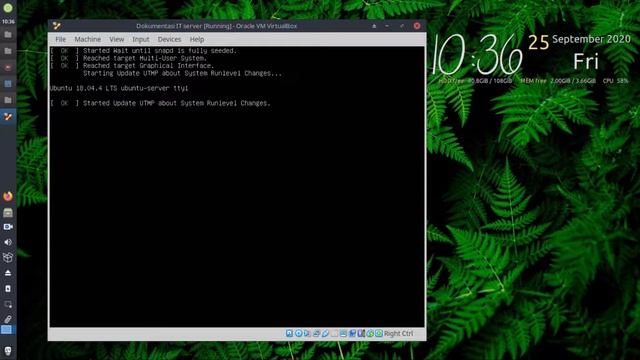Open the File menu in VirtualBox

pyautogui.click(x=60, y=39)
